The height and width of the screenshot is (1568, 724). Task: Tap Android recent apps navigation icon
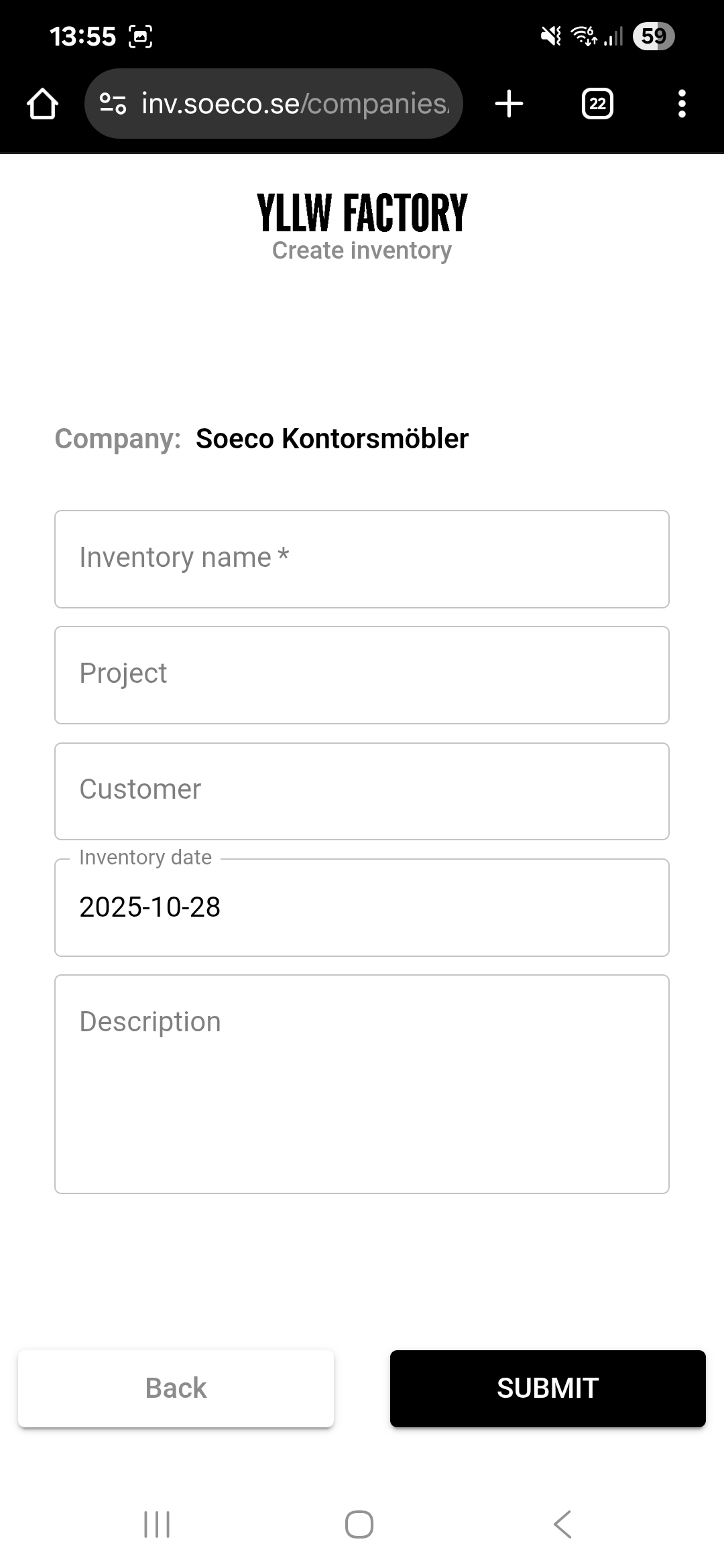point(157,1524)
